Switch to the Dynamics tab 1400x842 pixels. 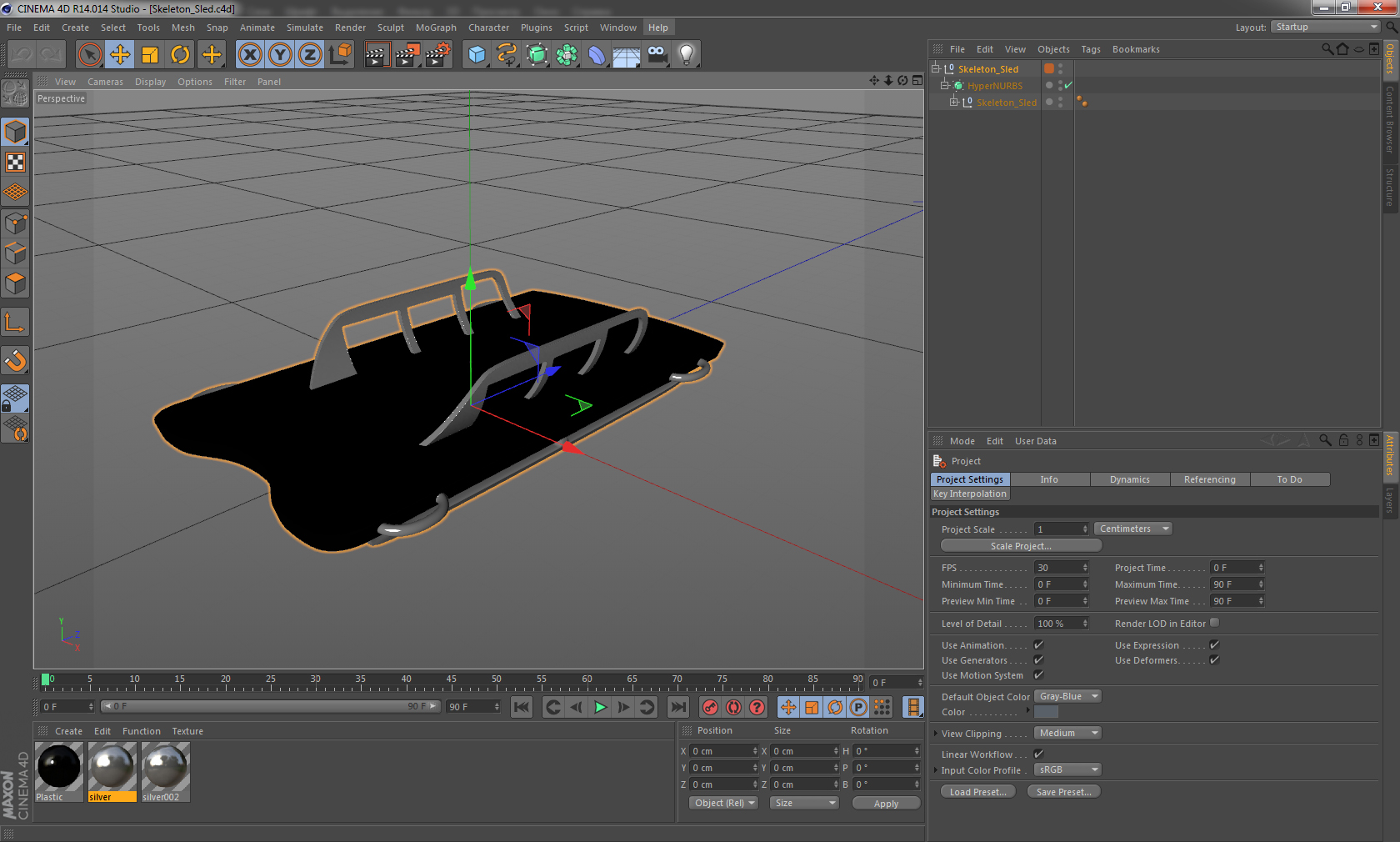tap(1129, 479)
